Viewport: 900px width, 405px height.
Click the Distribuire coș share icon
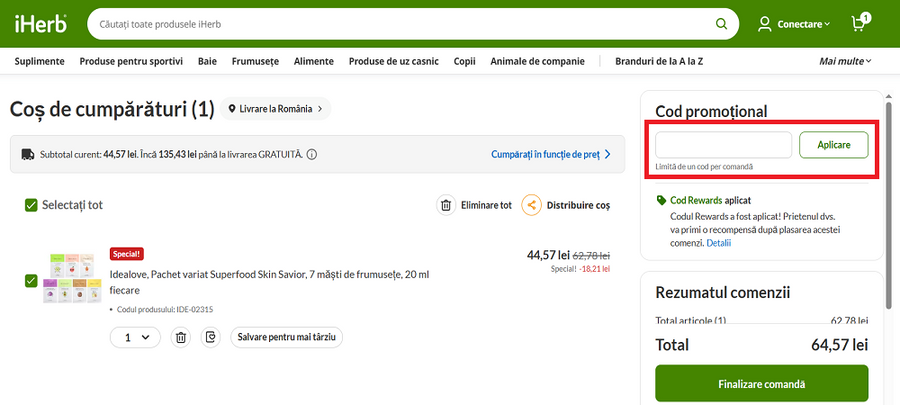pos(531,205)
